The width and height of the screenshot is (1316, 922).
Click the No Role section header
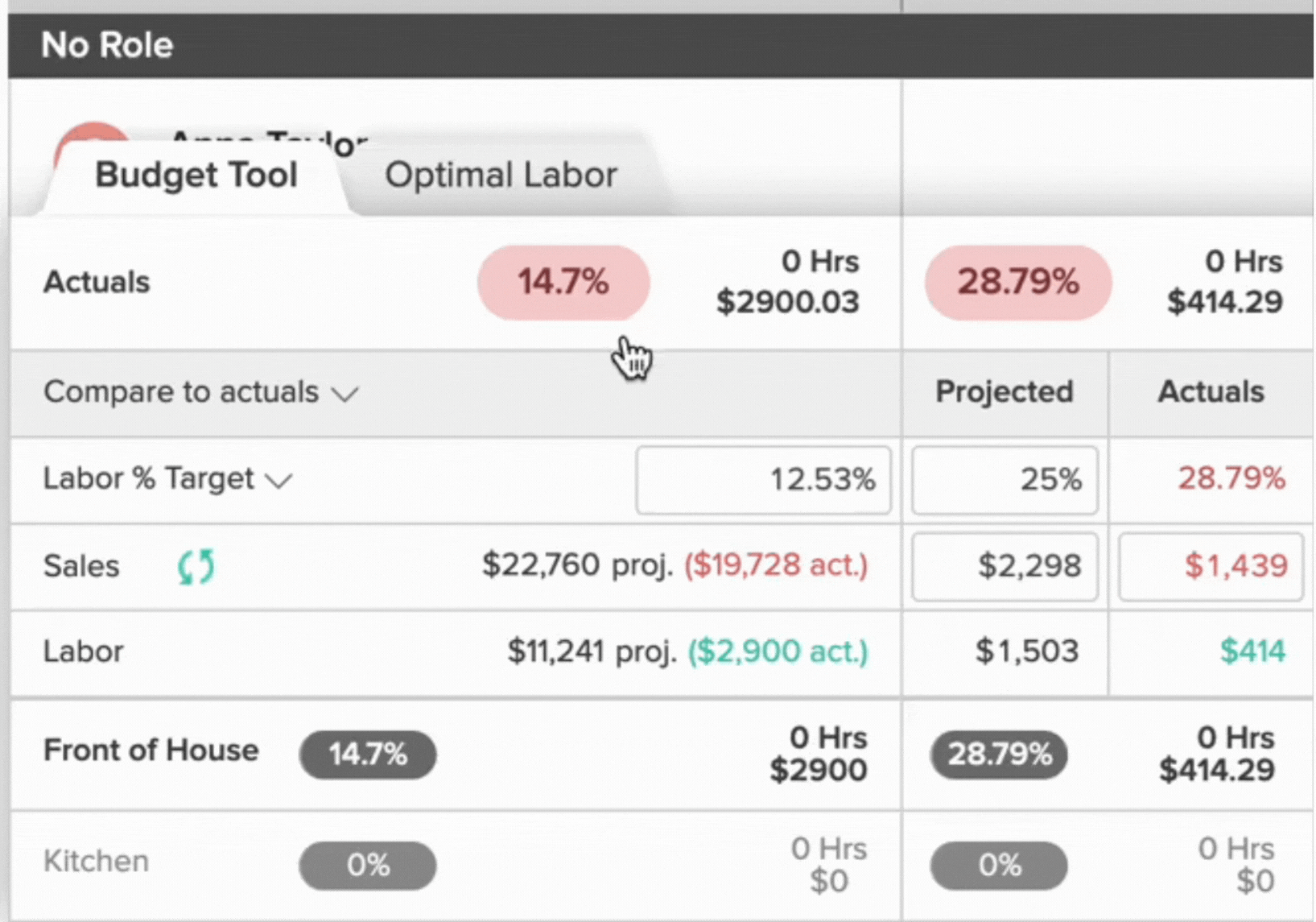[x=107, y=45]
